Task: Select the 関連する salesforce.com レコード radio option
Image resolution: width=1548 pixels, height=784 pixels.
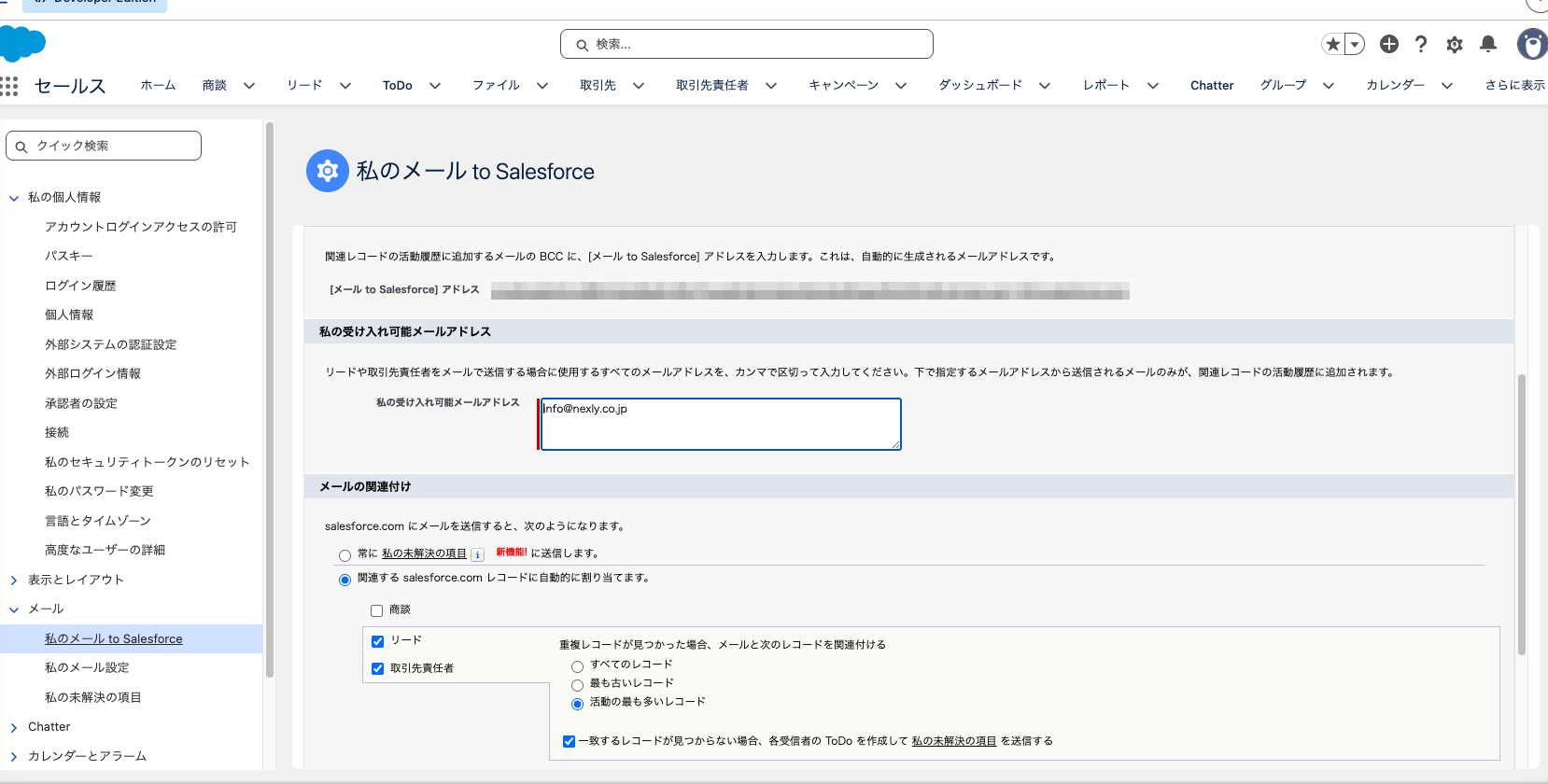Action: pyautogui.click(x=345, y=580)
